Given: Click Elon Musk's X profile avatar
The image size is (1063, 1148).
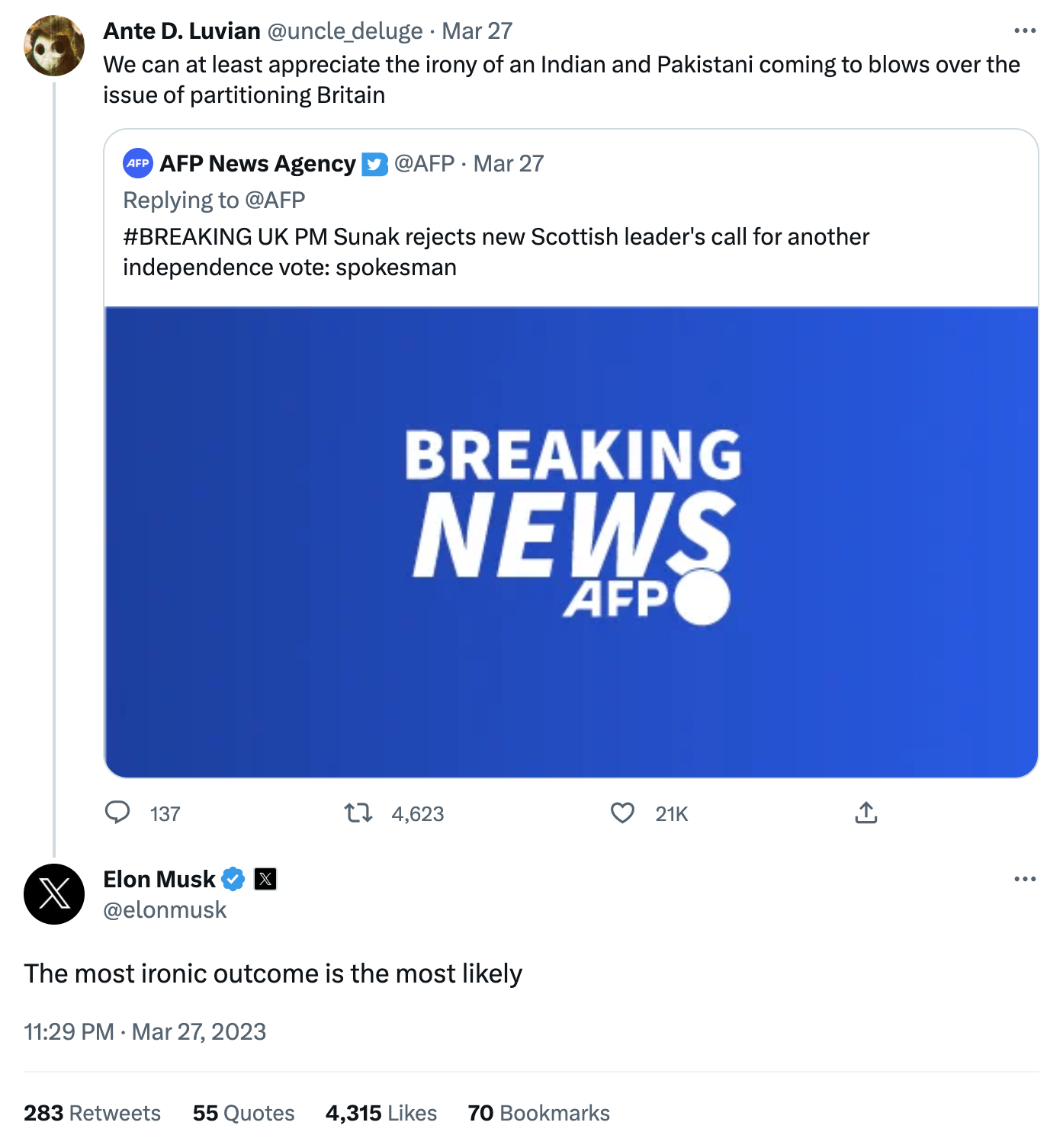Looking at the screenshot, I should pos(54,893).
